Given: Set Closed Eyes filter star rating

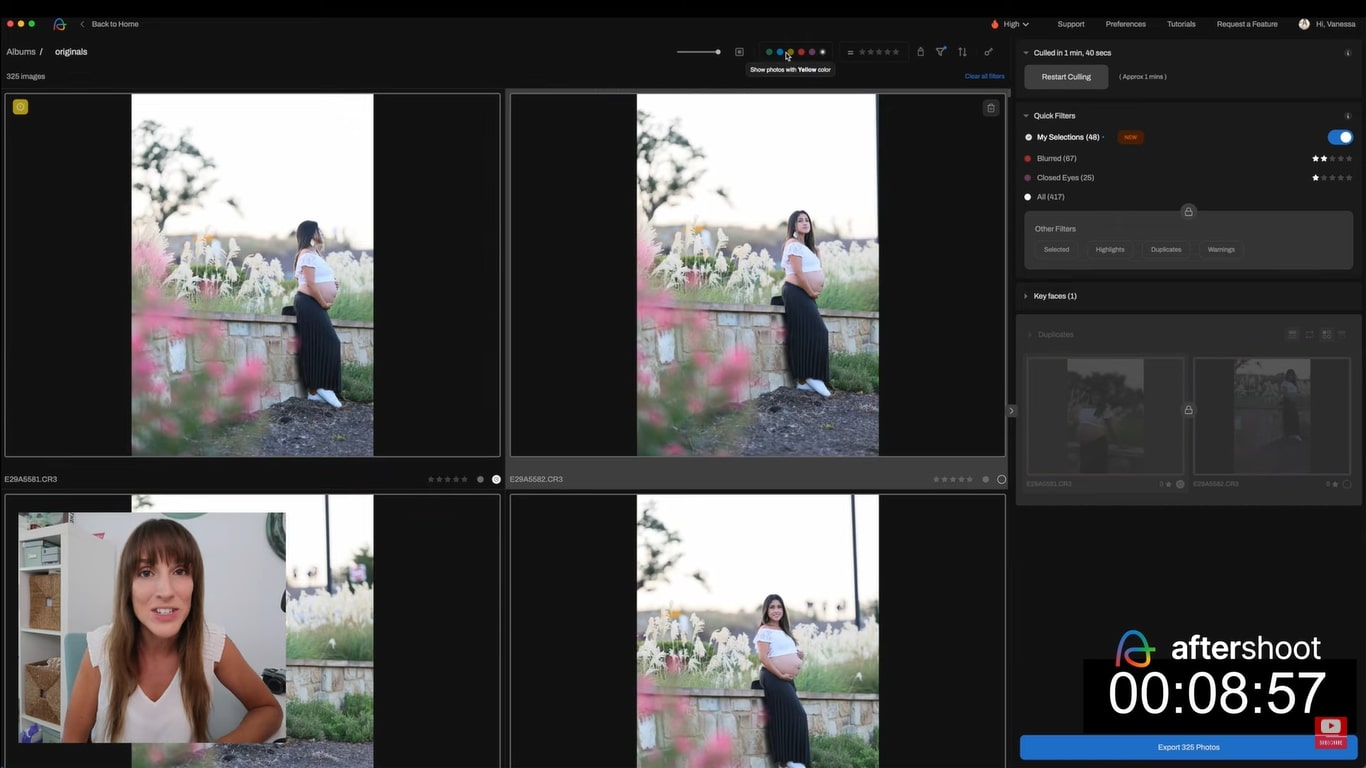Looking at the screenshot, I should click(x=1332, y=178).
